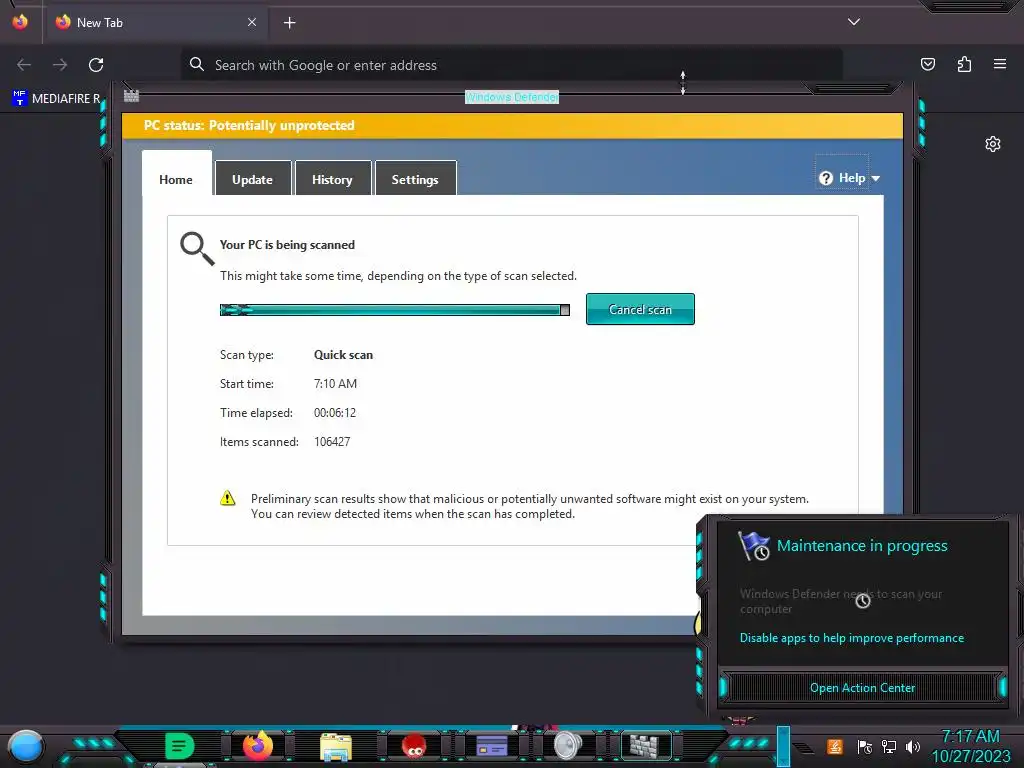Click the Firefox View icon at top left
Image resolution: width=1024 pixels, height=768 pixels.
click(20, 22)
